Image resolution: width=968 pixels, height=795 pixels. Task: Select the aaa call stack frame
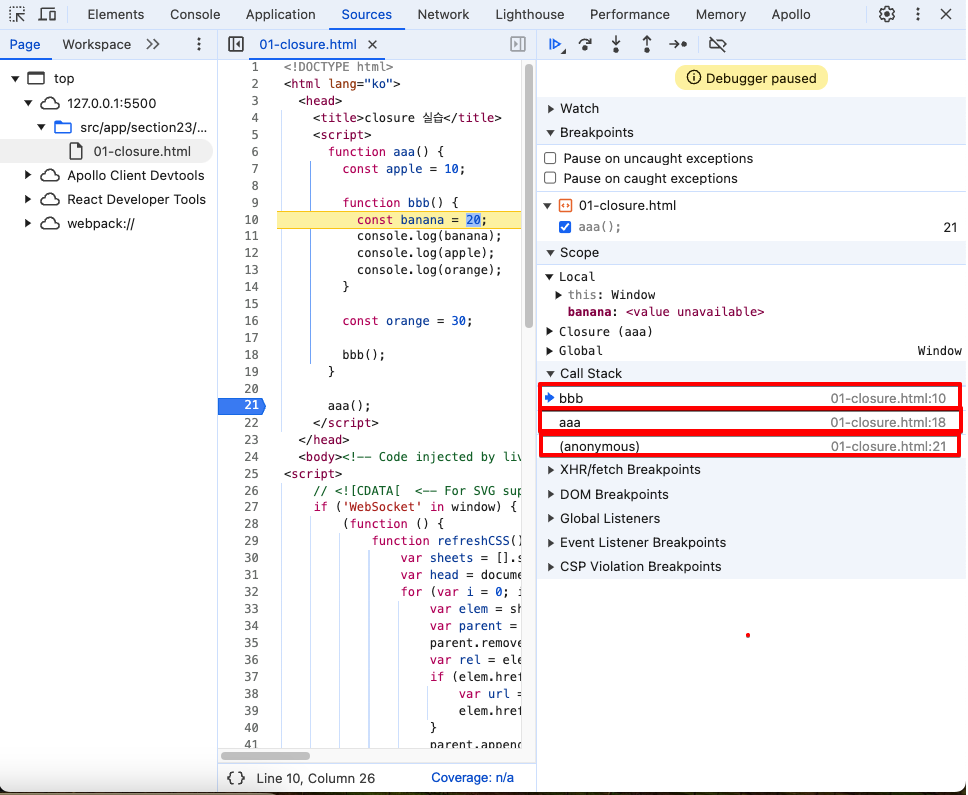click(750, 422)
